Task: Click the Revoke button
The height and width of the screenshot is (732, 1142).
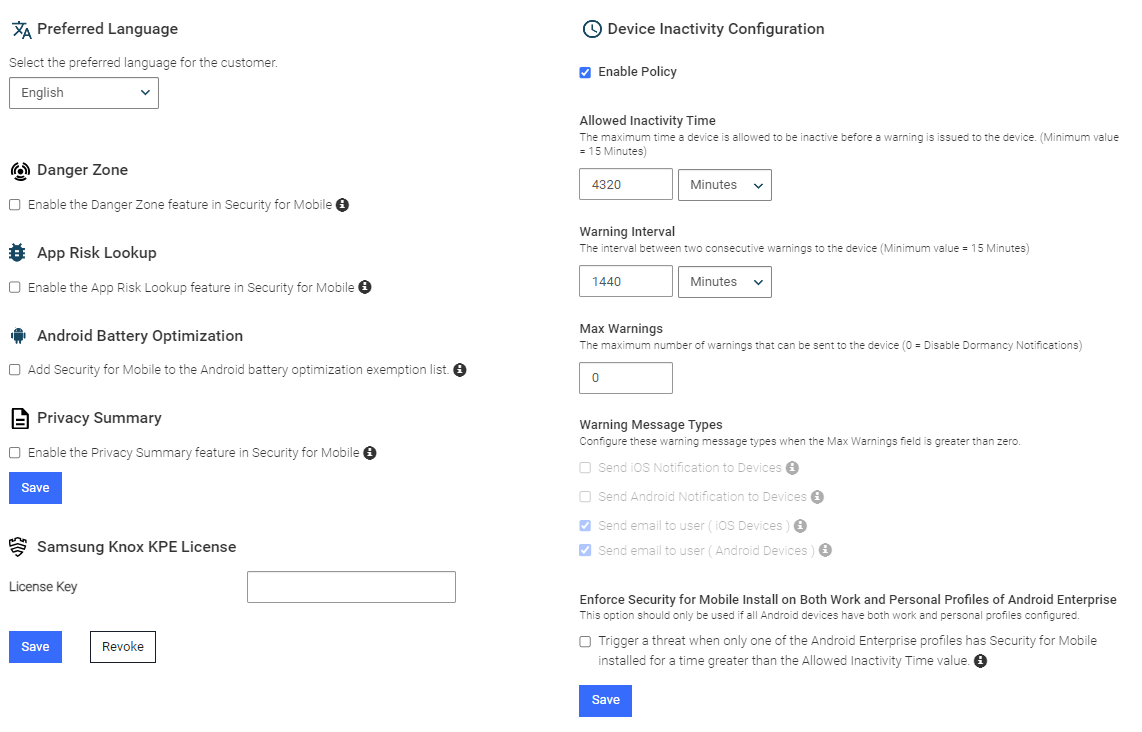Action: point(122,646)
